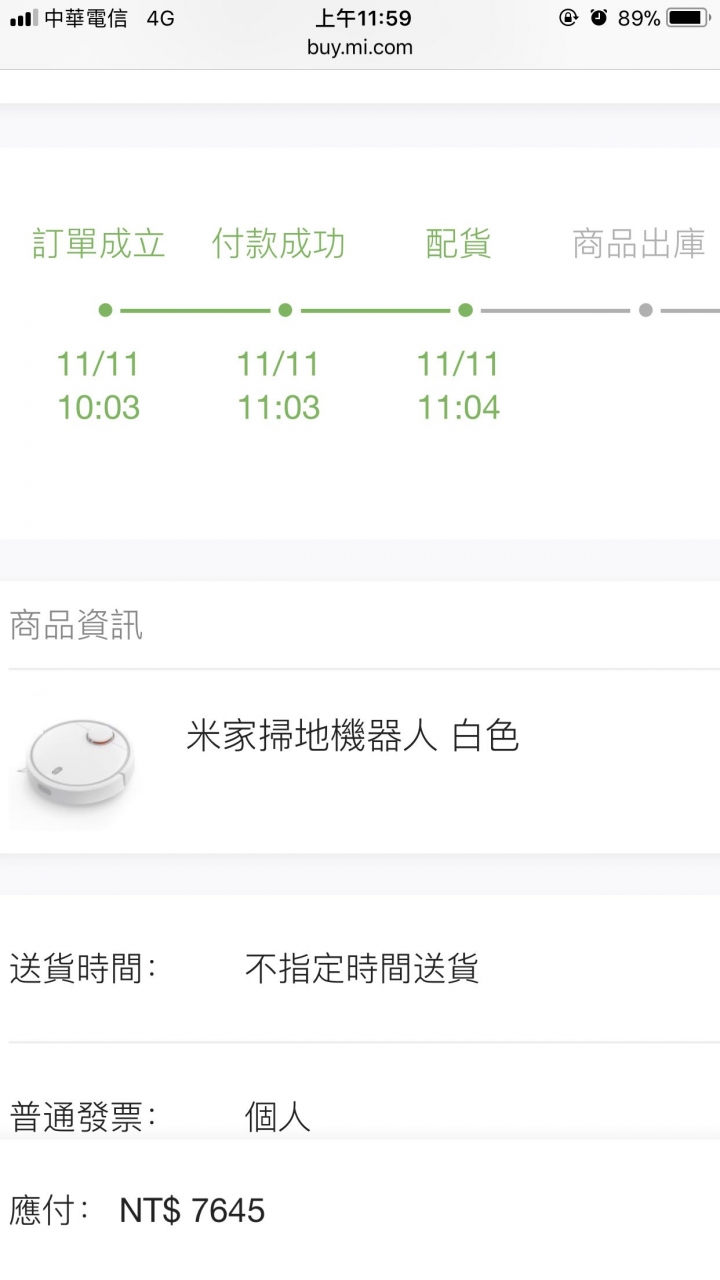The image size is (720, 1280).
Task: Click the 配貨 green progress dot
Action: point(465,310)
